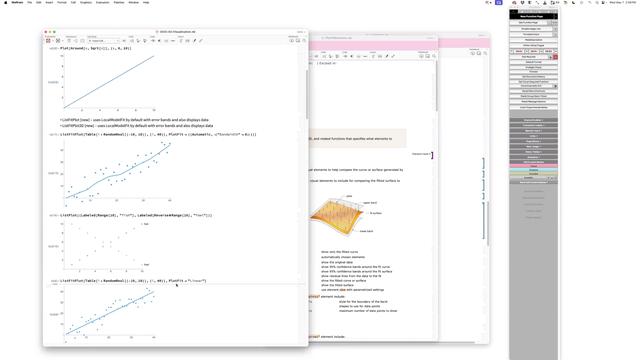Viewport: 640px width, 360px height.
Task: Click the pink colored bar in the palette
Action: (x=533, y=166)
